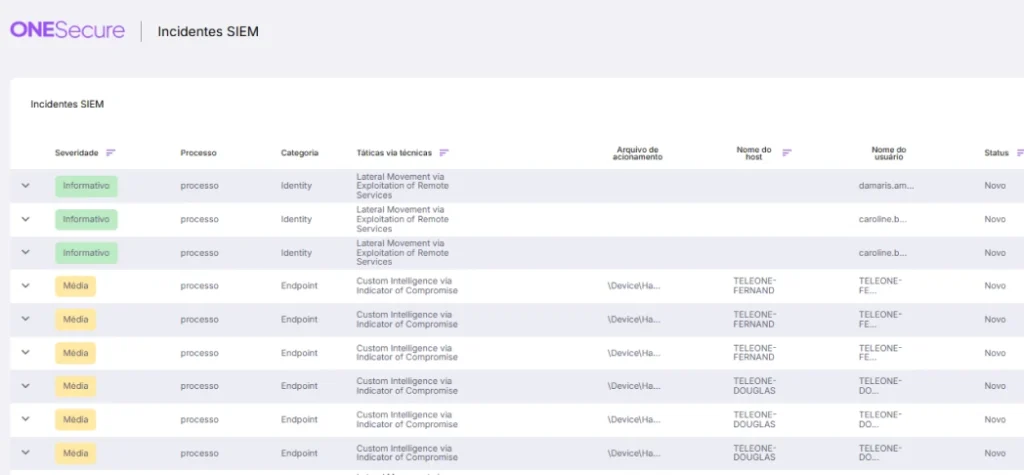Click the Processo column header
The height and width of the screenshot is (475, 1024).
[x=199, y=153]
